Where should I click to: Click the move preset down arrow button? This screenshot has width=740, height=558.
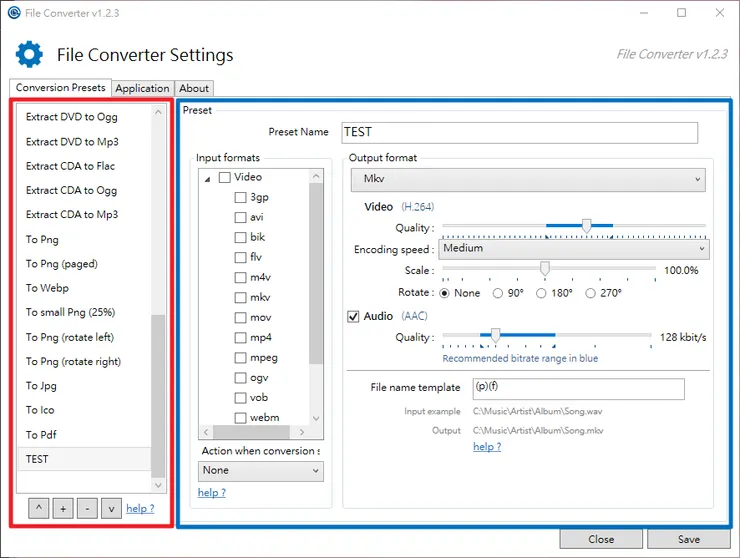111,509
